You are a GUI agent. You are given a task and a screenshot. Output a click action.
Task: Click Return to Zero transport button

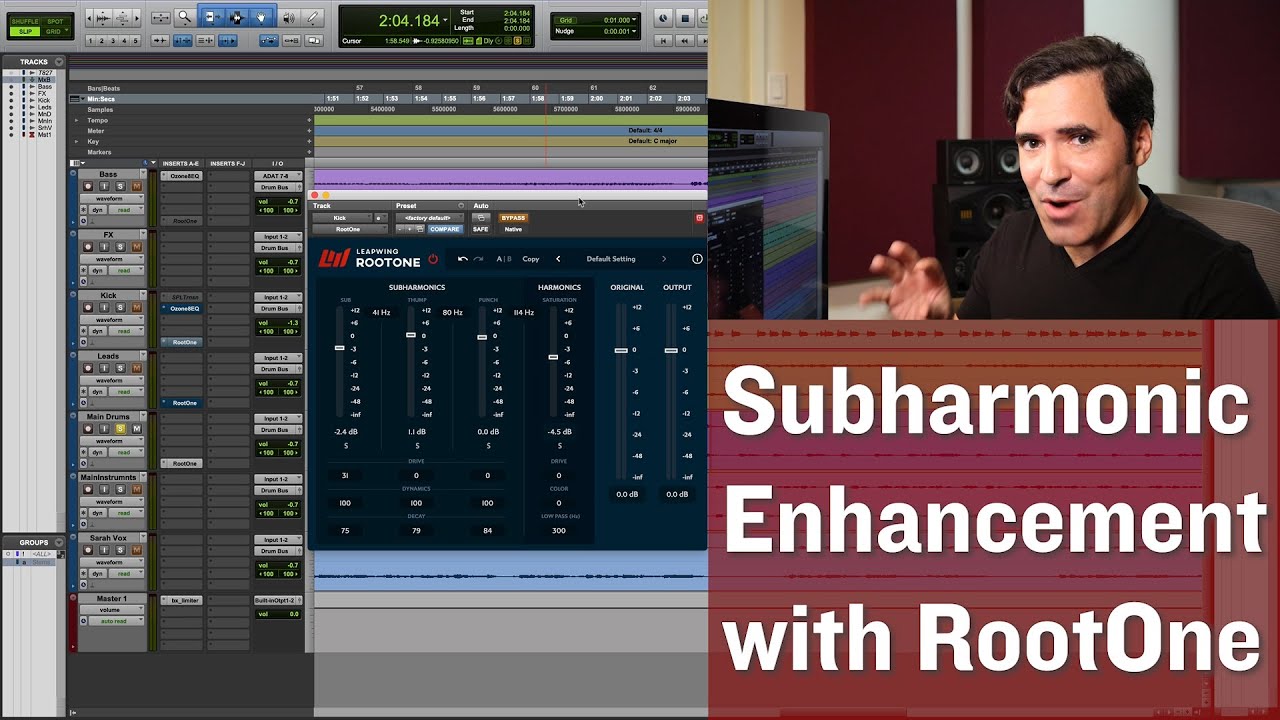coord(663,40)
